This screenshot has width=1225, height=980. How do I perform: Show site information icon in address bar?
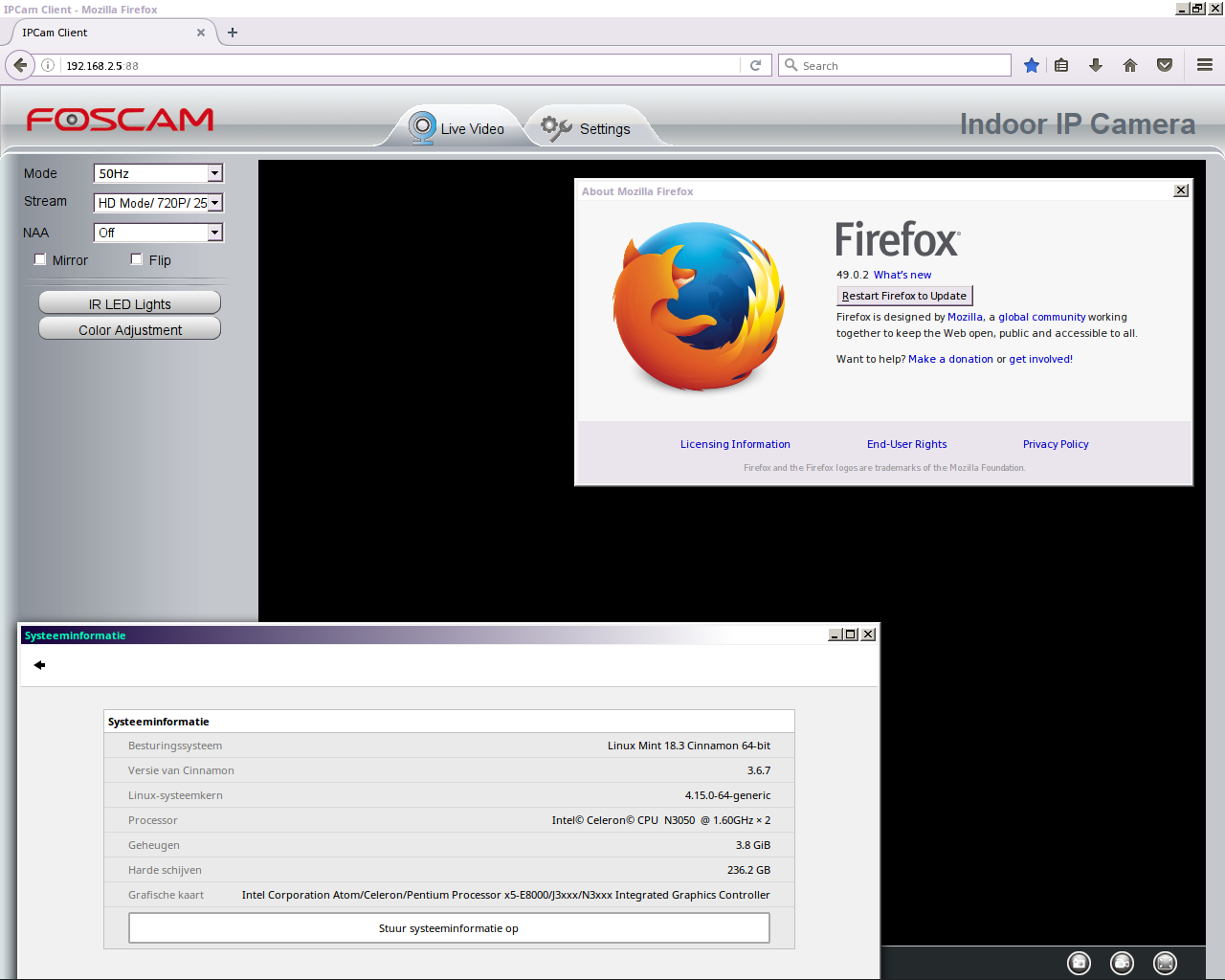tap(48, 65)
